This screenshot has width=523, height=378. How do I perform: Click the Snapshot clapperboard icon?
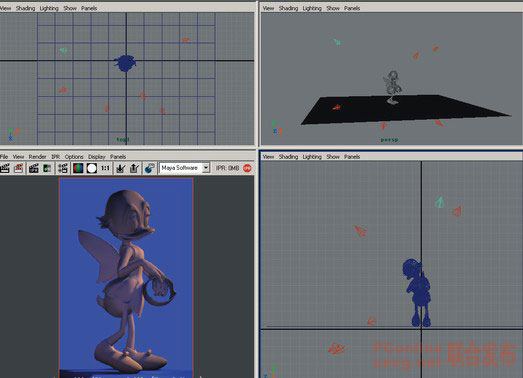(33, 168)
